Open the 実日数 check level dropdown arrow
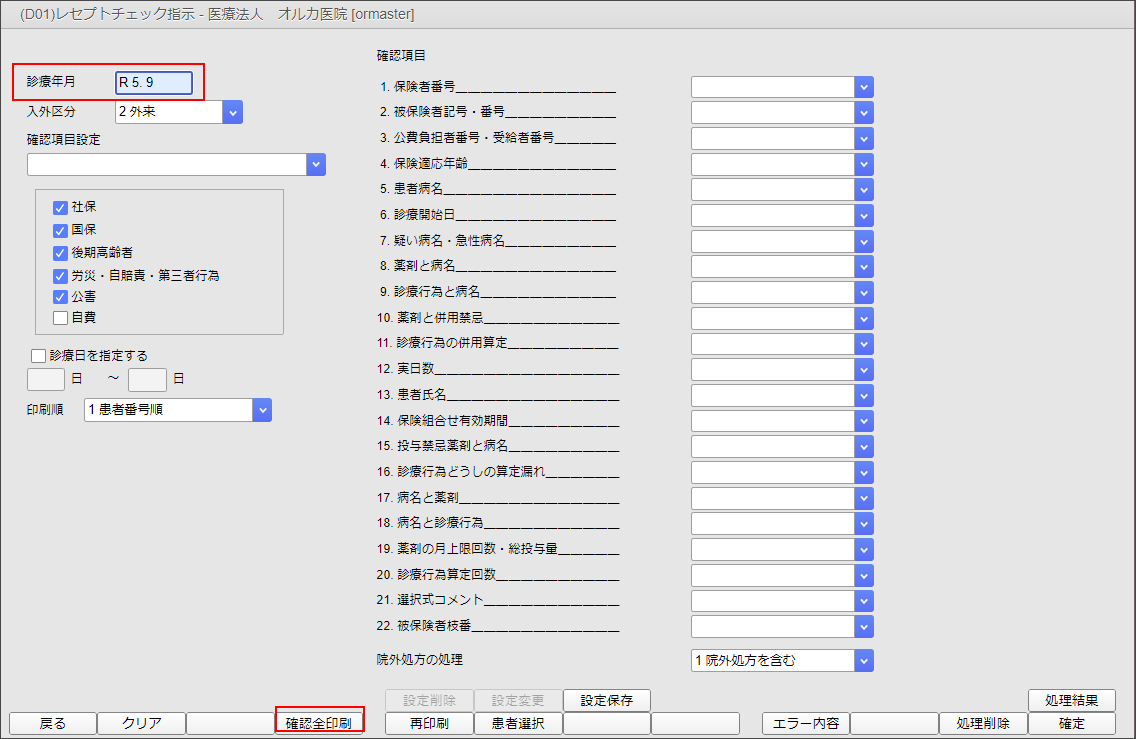Screen dimensions: 1136x739 coord(864,368)
